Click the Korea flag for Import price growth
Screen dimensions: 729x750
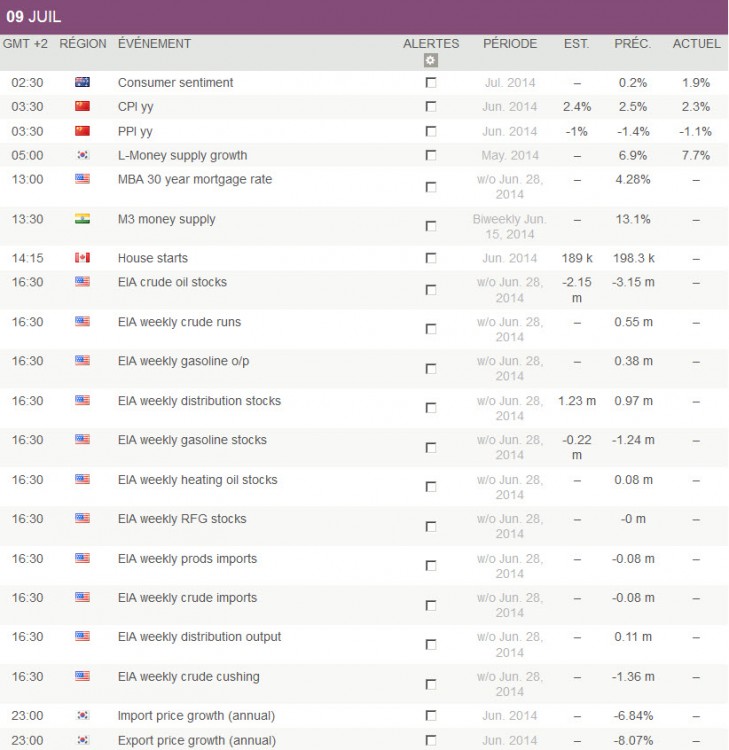(x=82, y=716)
